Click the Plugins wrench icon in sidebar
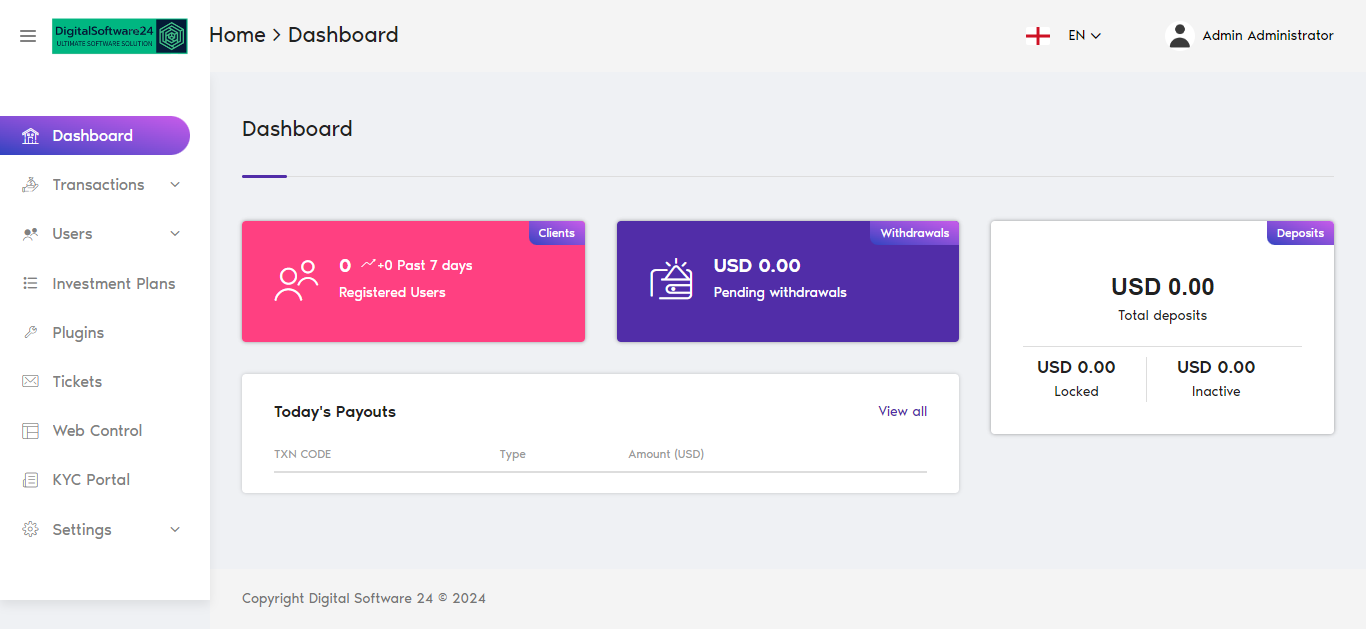The height and width of the screenshot is (629, 1366). pos(30,333)
